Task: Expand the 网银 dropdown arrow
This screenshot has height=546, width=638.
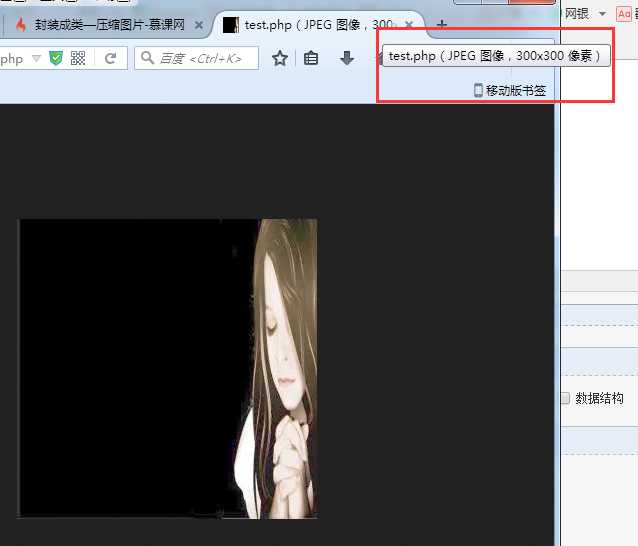Action: (x=602, y=14)
